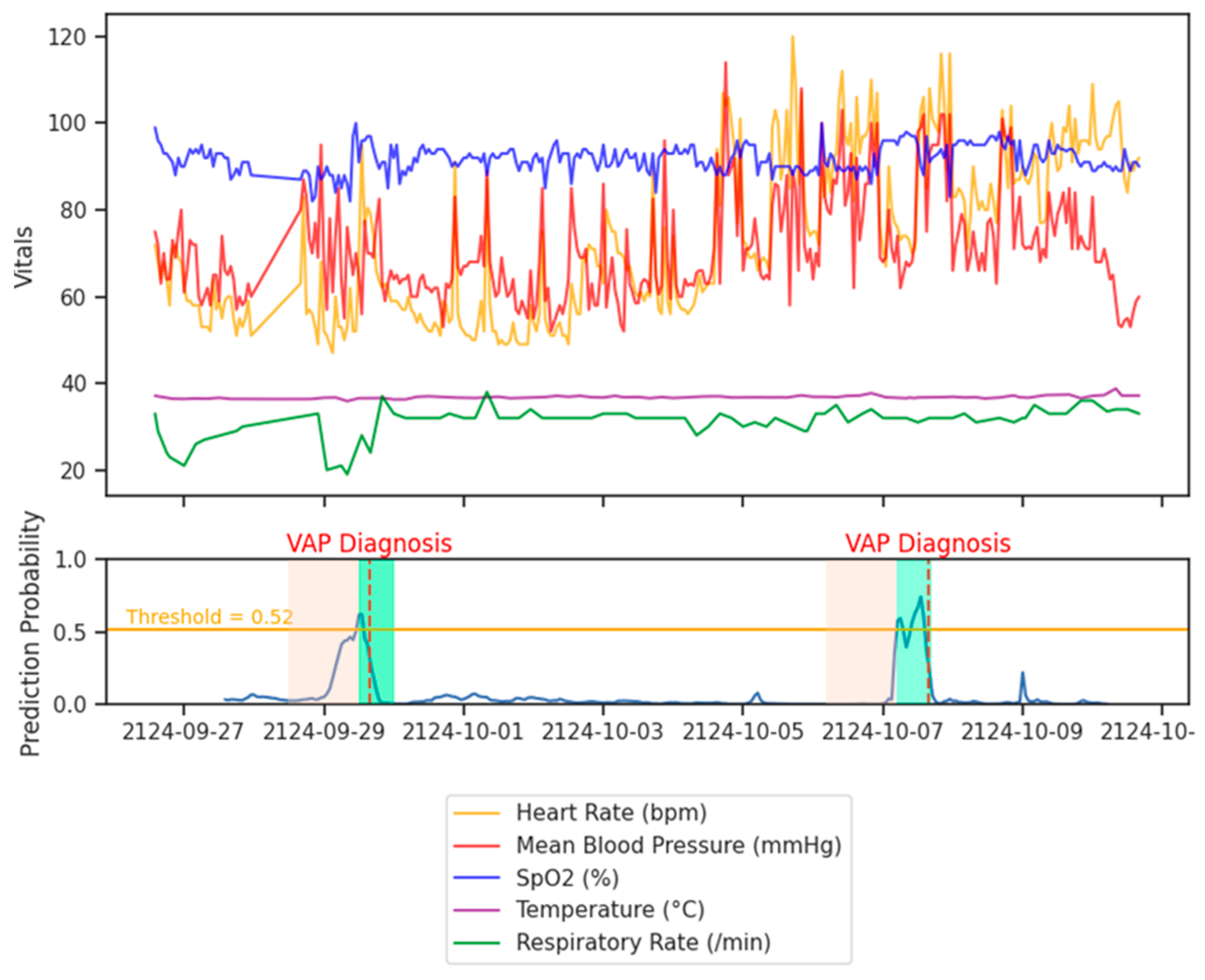Image resolution: width=1205 pixels, height=980 pixels.
Task: Click the first dashed red VAP diagnosis line
Action: pos(370,632)
